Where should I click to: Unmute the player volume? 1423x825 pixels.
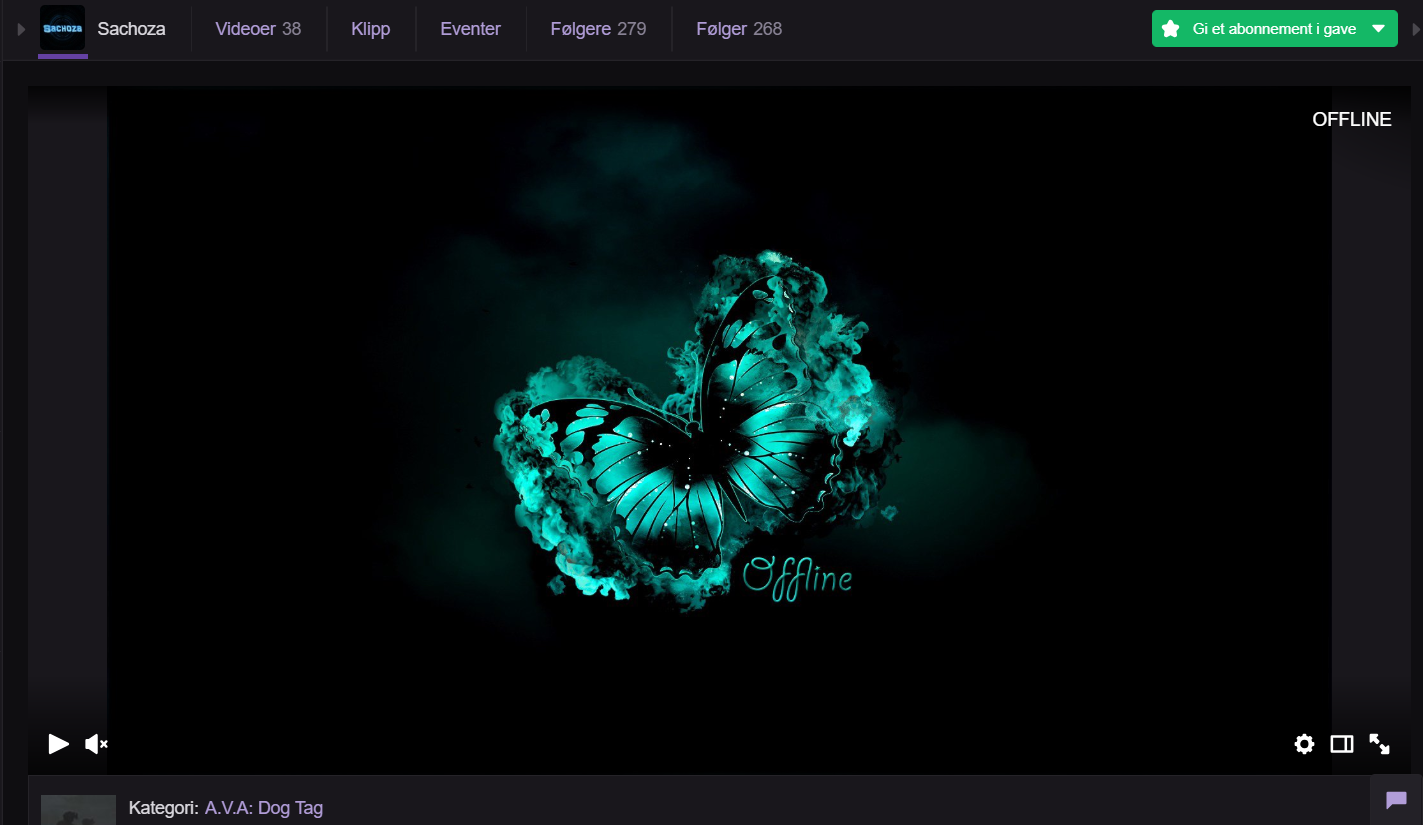tap(97, 743)
